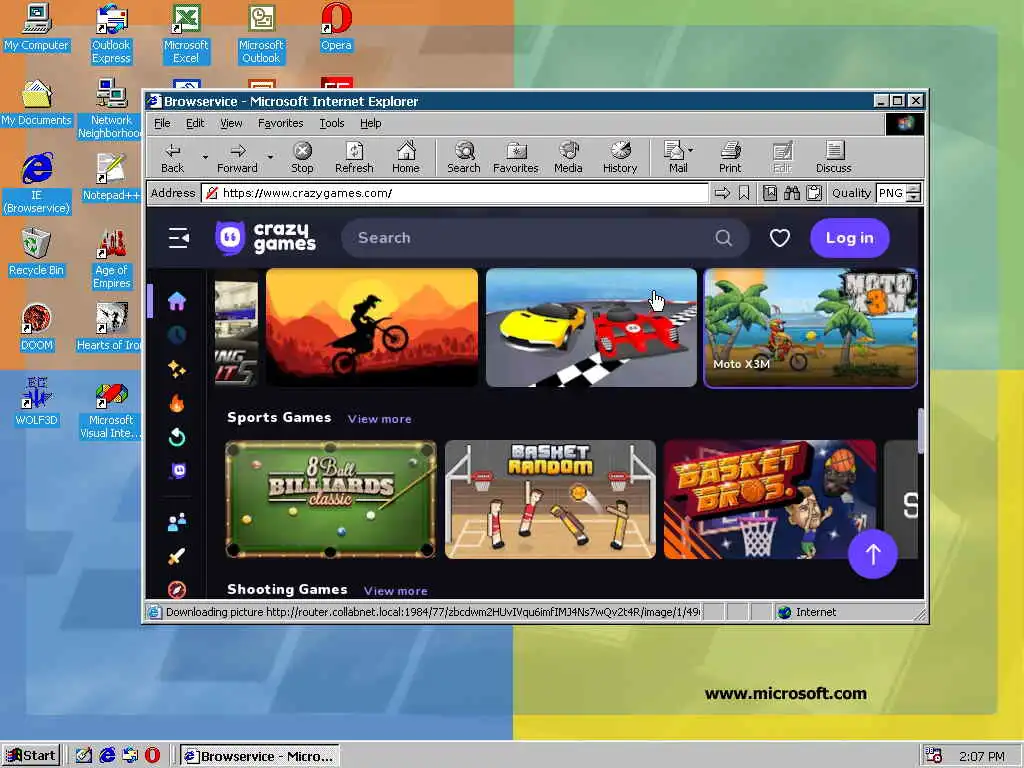
Task: Open Basket Bros game
Action: click(769, 500)
